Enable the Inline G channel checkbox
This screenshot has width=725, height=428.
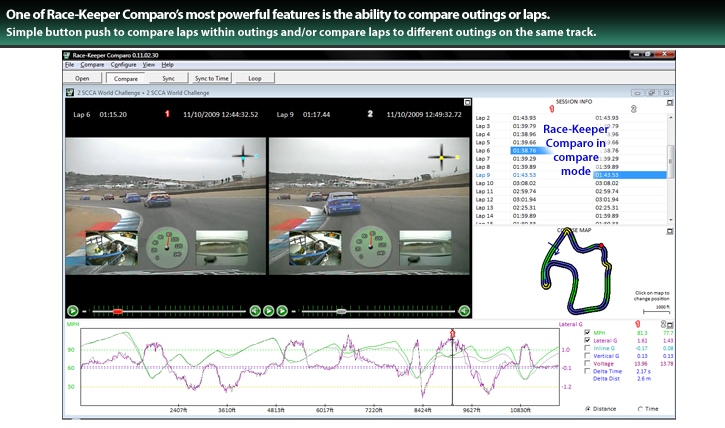pyautogui.click(x=587, y=348)
